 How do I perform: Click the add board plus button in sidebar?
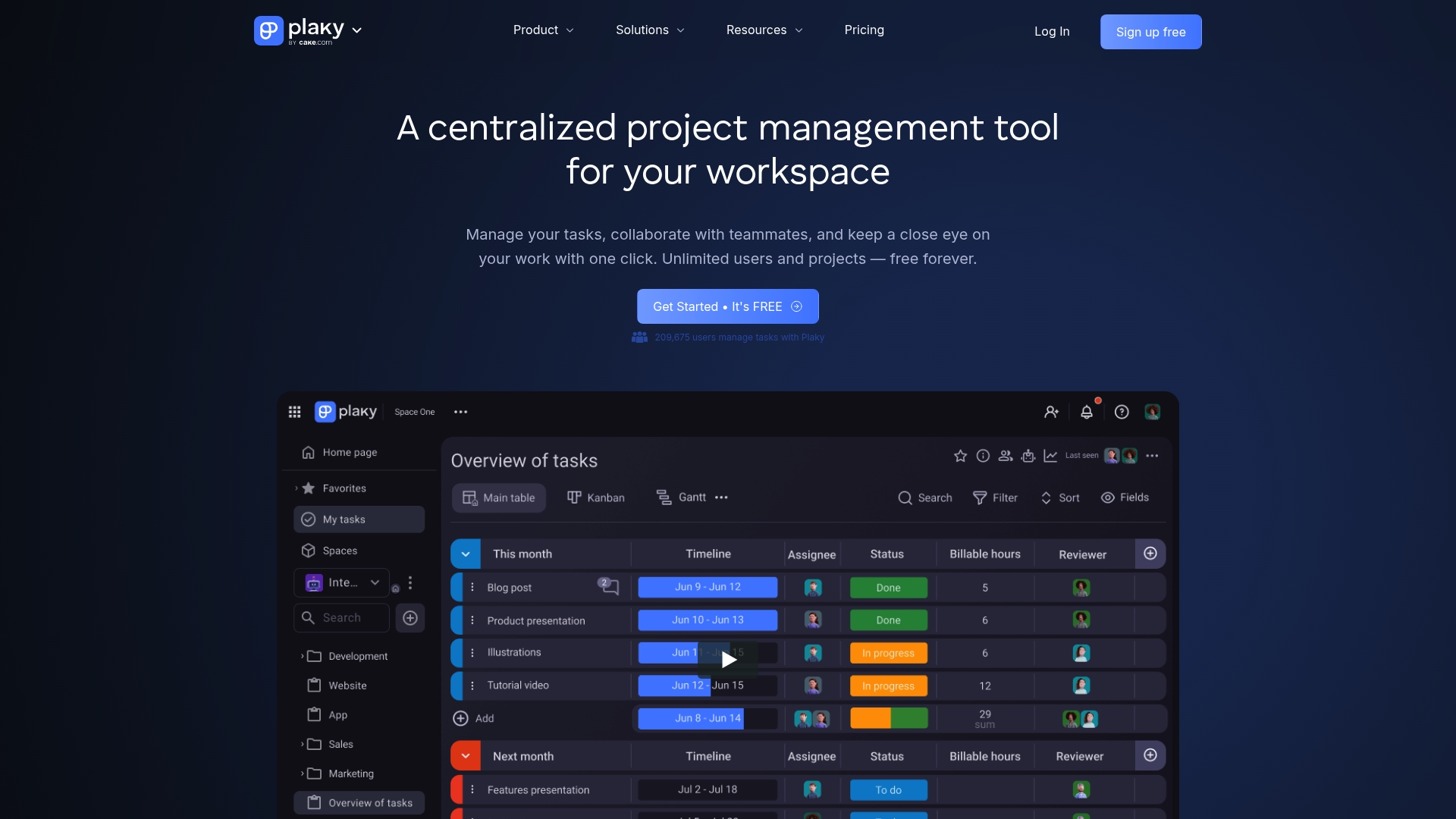coord(410,618)
